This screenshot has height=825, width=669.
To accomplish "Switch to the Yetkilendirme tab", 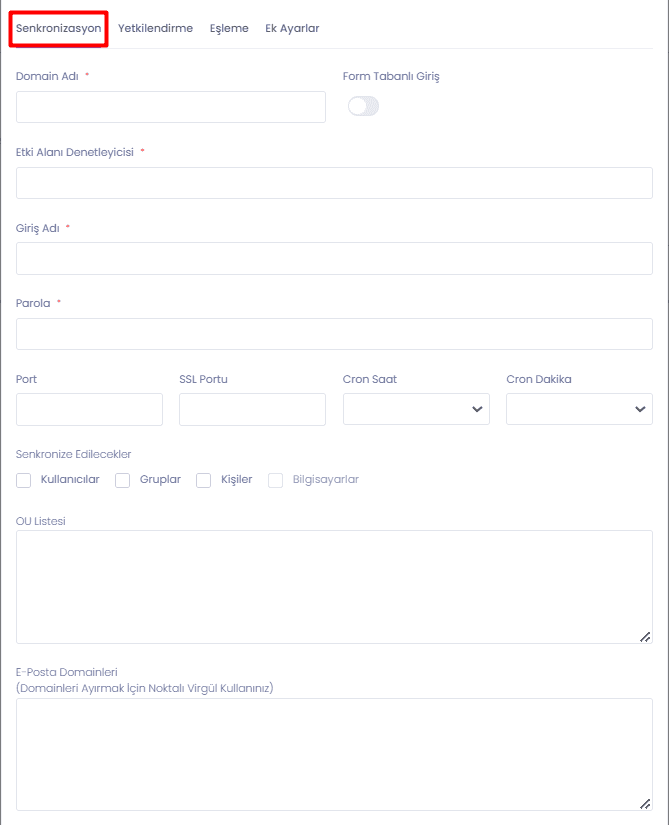I will tap(155, 28).
